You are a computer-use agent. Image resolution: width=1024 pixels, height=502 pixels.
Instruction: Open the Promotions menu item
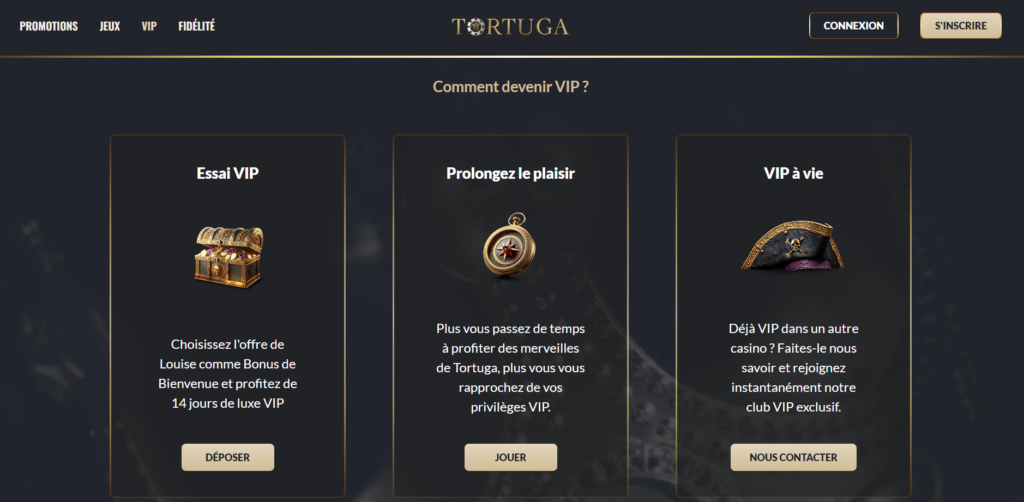point(48,26)
